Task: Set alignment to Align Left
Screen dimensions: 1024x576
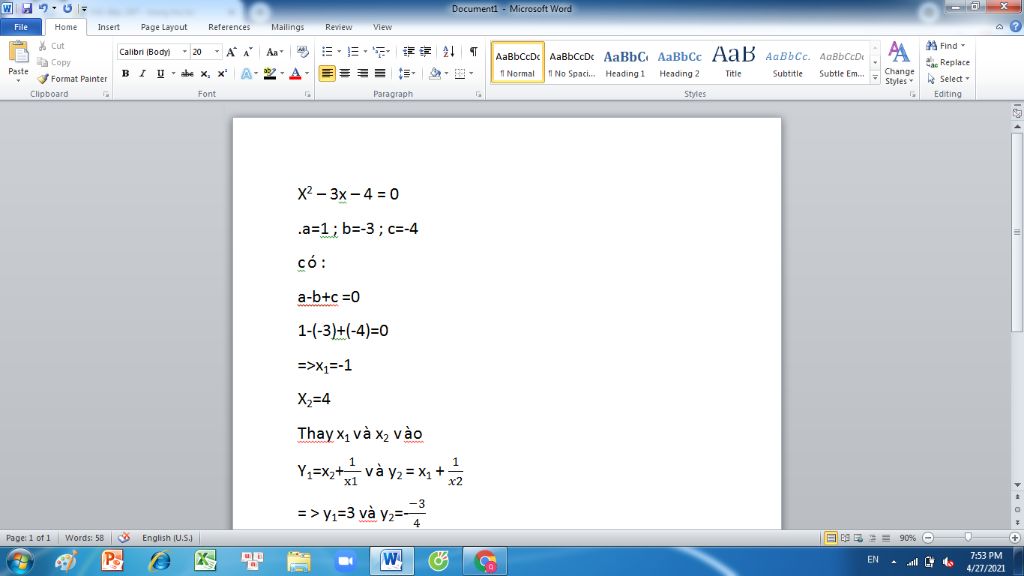Action: [x=327, y=74]
